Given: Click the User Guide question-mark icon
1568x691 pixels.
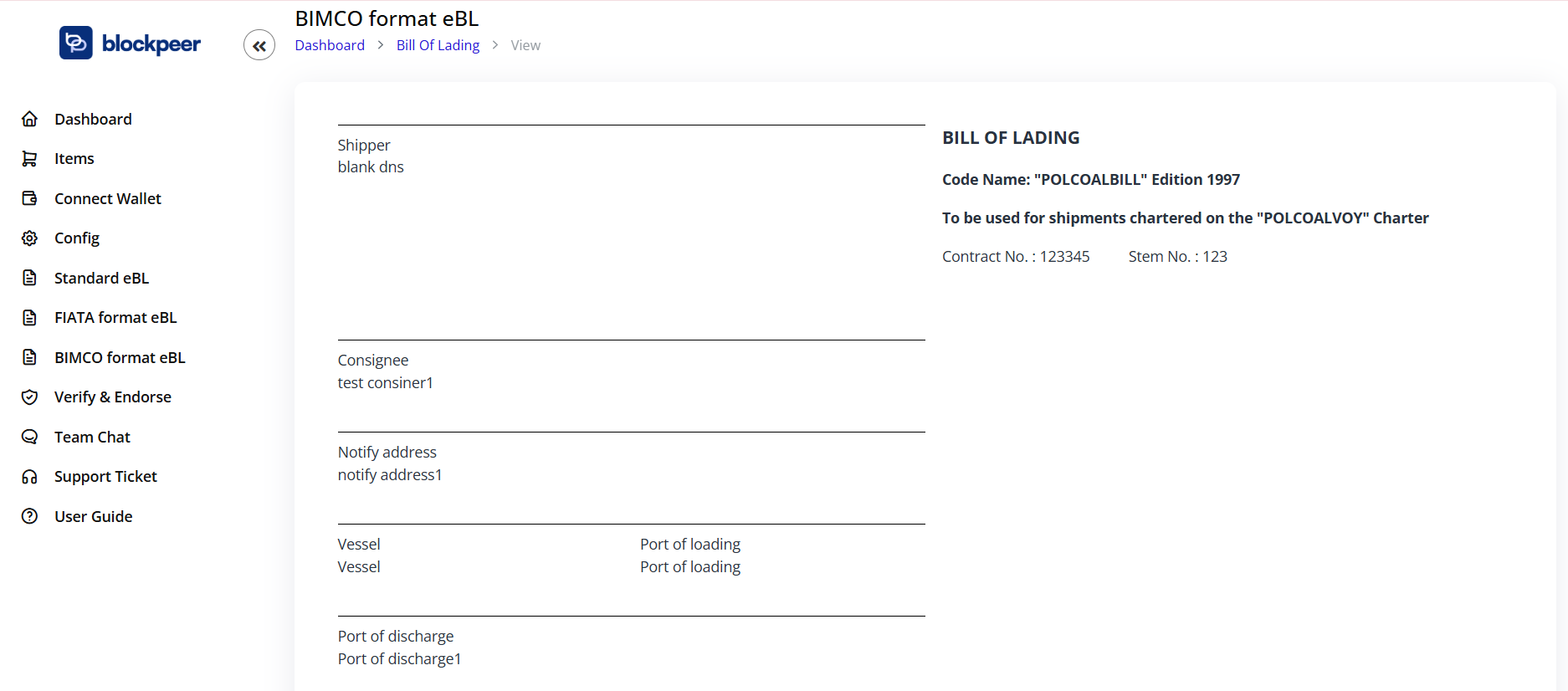Looking at the screenshot, I should (x=30, y=516).
